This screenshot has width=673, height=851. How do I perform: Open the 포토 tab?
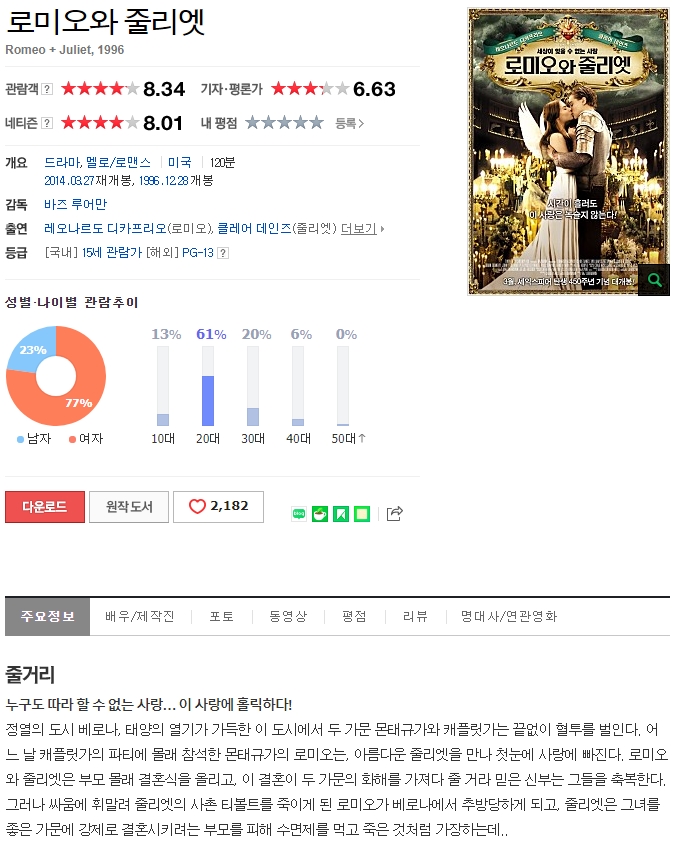(x=221, y=617)
